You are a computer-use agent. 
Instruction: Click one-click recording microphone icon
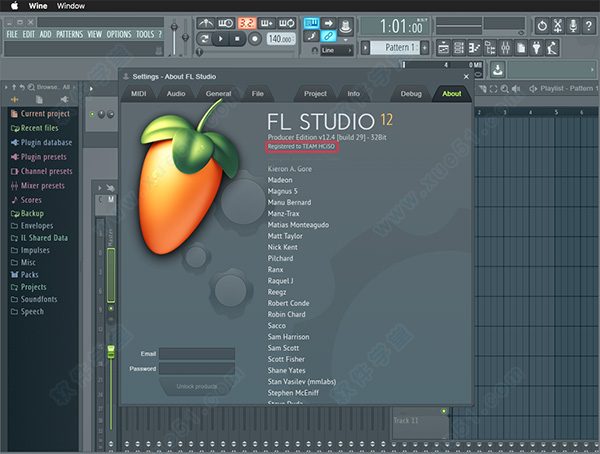(x=573, y=26)
